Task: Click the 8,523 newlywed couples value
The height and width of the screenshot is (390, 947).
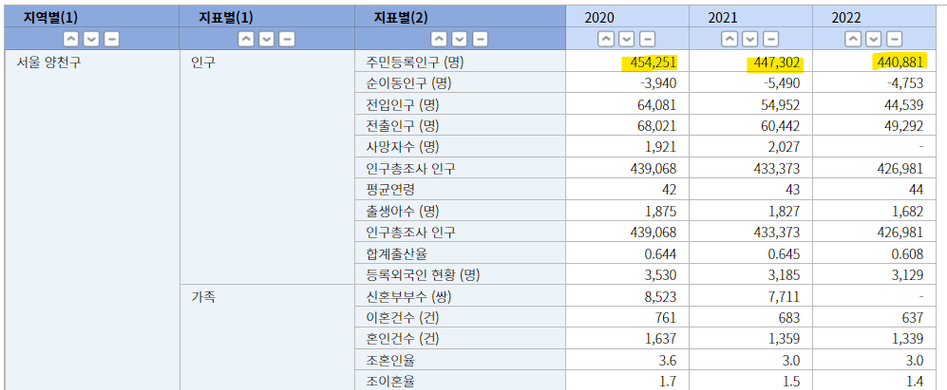Action: click(662, 297)
